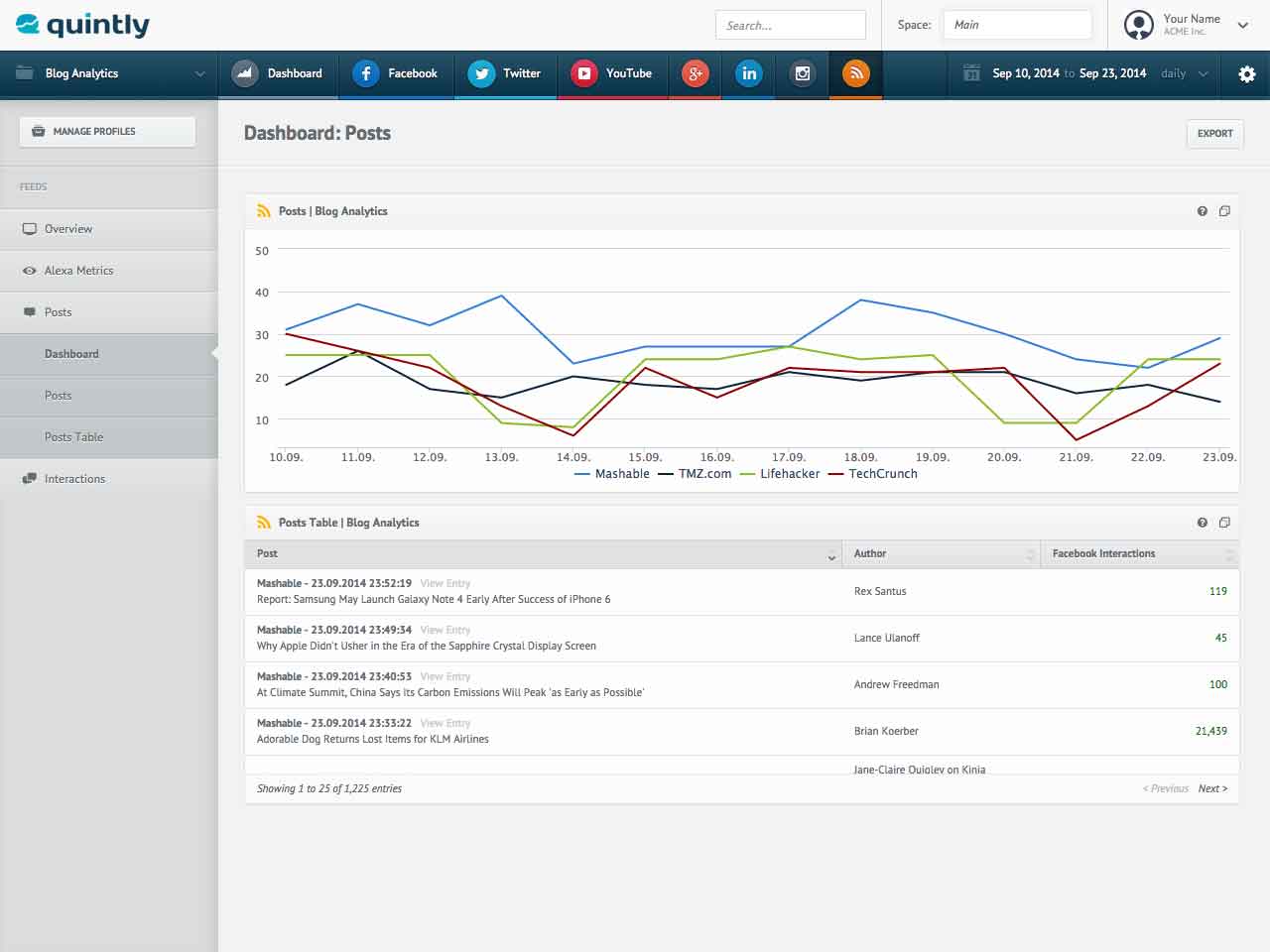Switch to the YouTube tab
The width and height of the screenshot is (1270, 952).
coord(612,73)
